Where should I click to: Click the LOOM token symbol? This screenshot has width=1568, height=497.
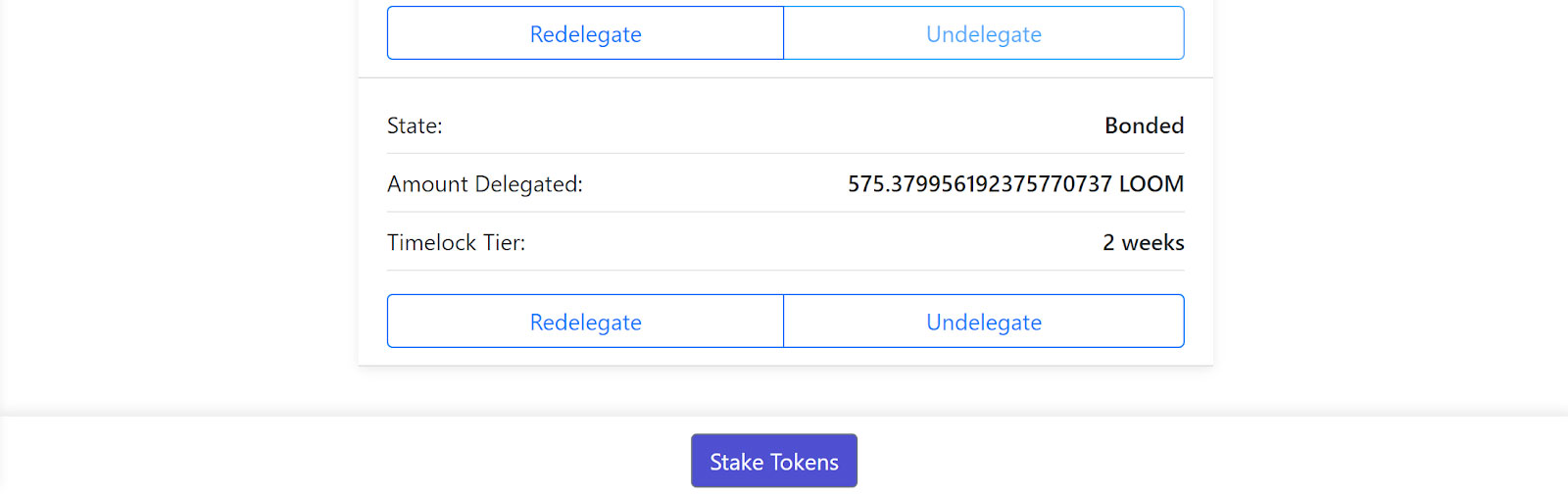click(x=1151, y=184)
